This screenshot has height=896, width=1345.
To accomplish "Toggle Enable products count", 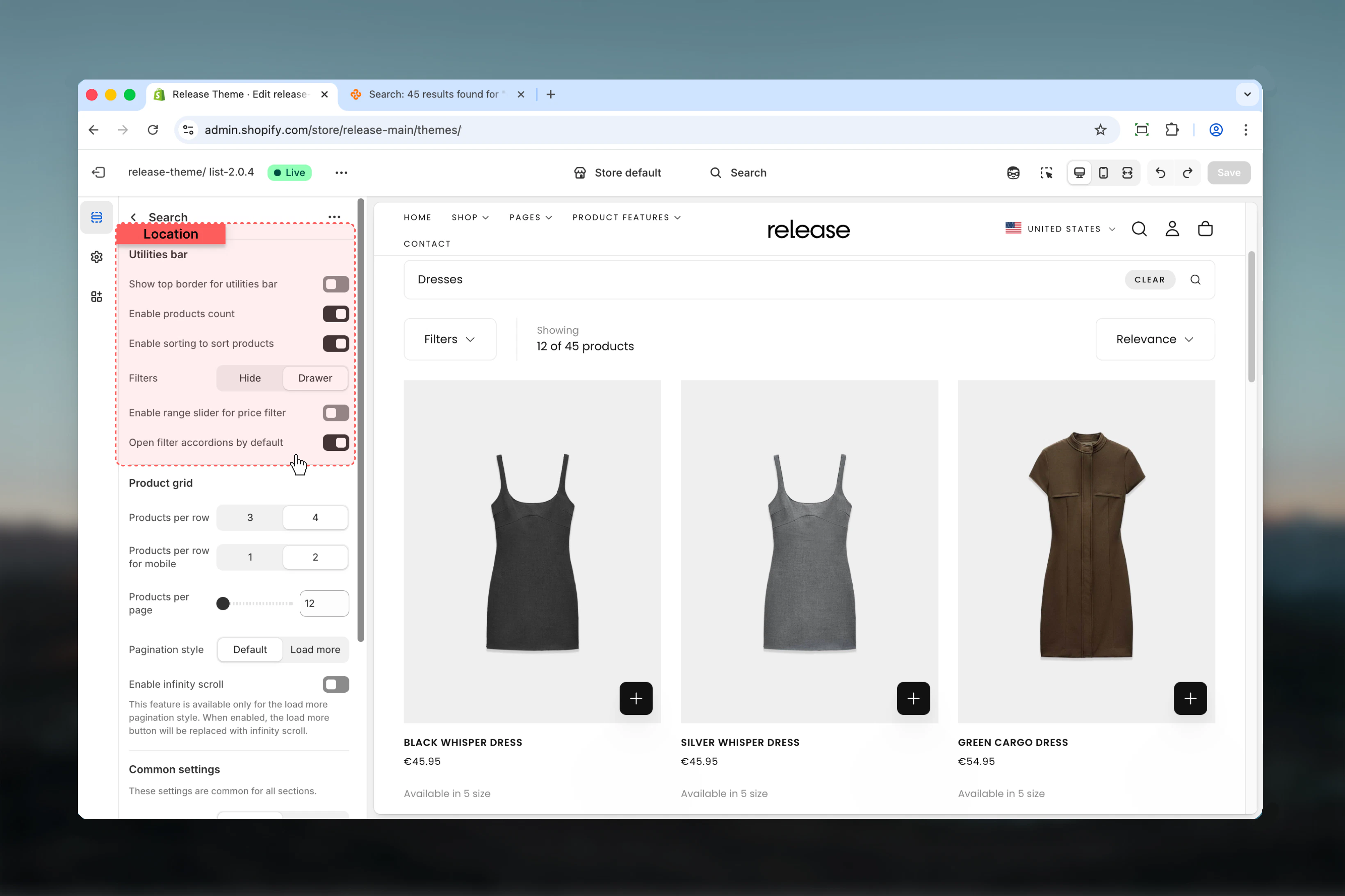I will [335, 314].
